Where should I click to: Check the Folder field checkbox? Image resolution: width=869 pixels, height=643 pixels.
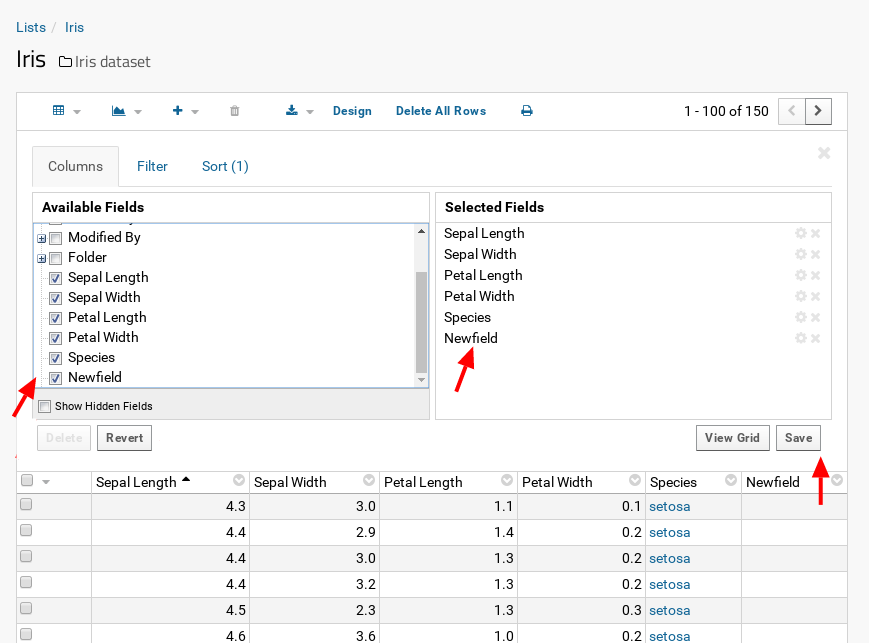[x=56, y=258]
